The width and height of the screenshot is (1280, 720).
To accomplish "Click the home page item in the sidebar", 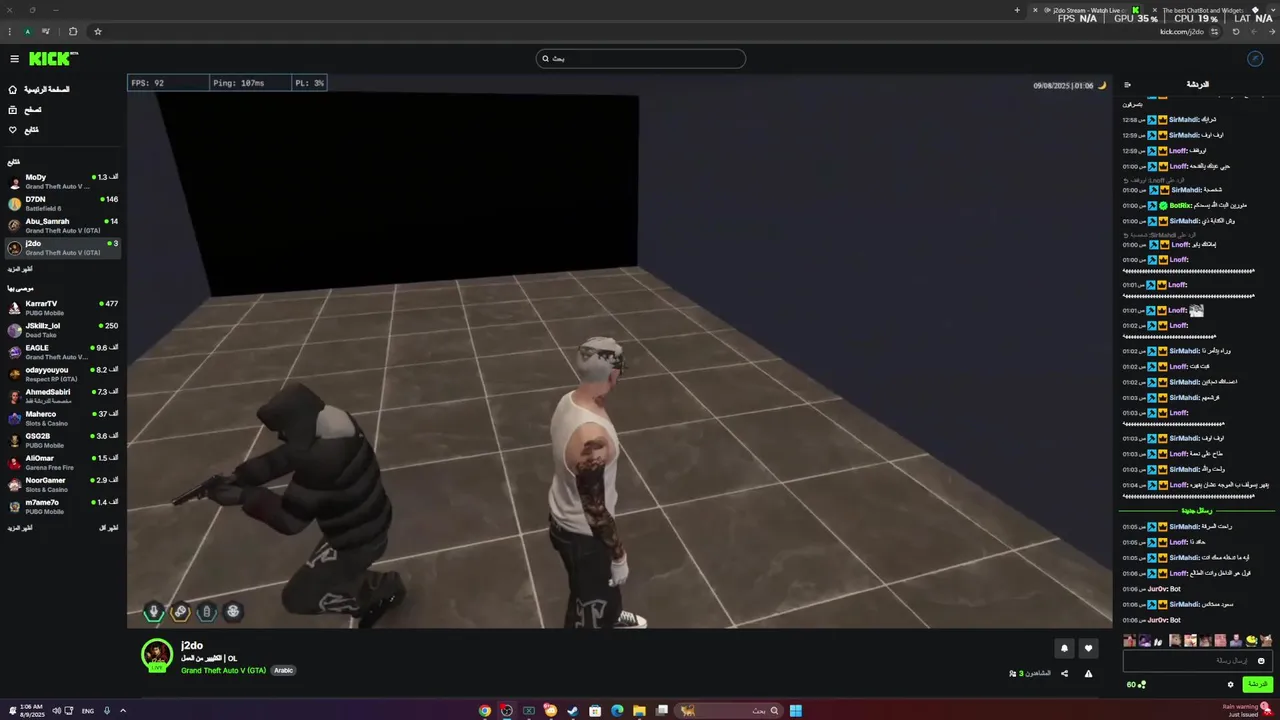I will (40, 89).
